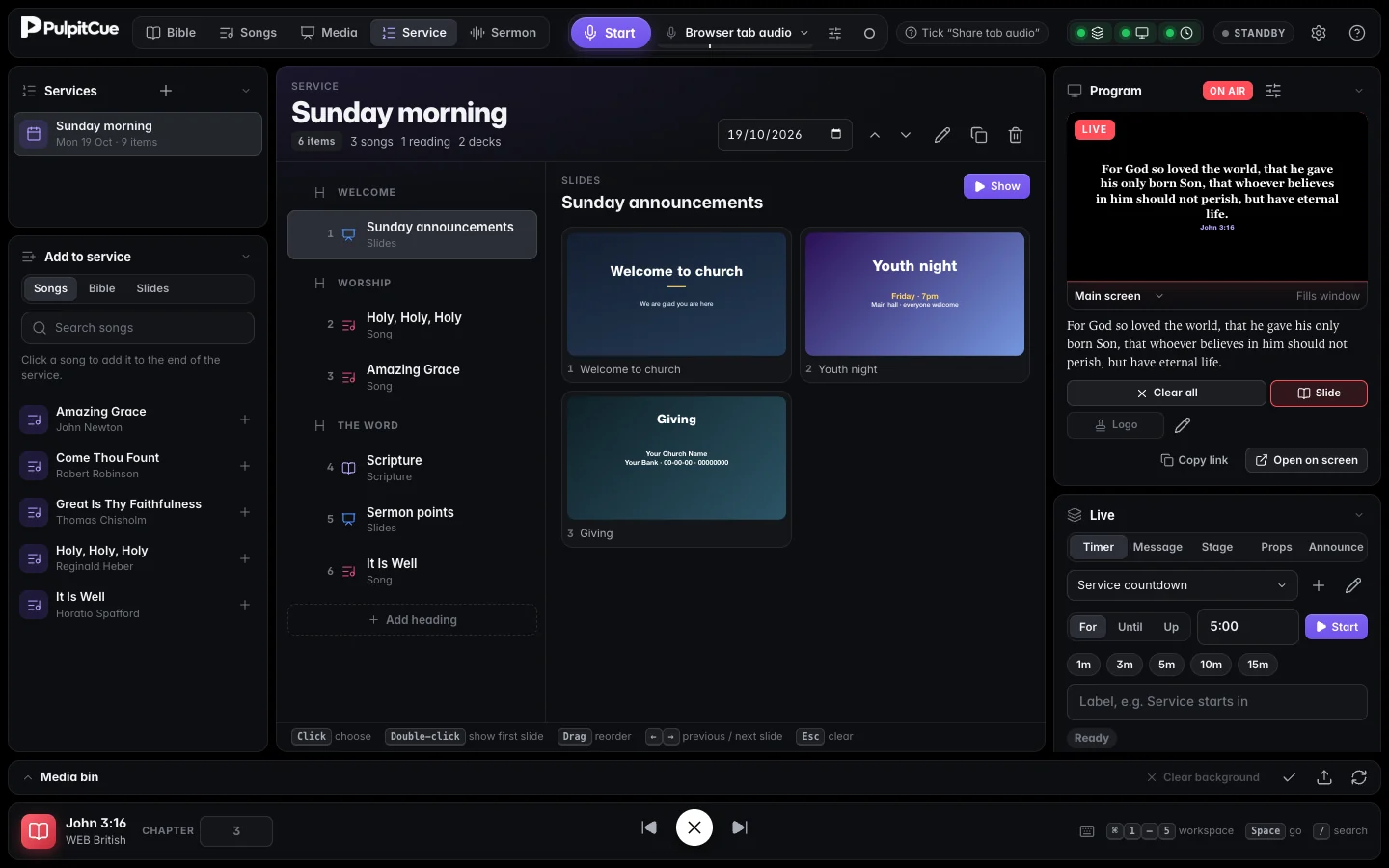Click the audio mixer sliders icon in top bar
The width and height of the screenshot is (1389, 868).
(835, 33)
